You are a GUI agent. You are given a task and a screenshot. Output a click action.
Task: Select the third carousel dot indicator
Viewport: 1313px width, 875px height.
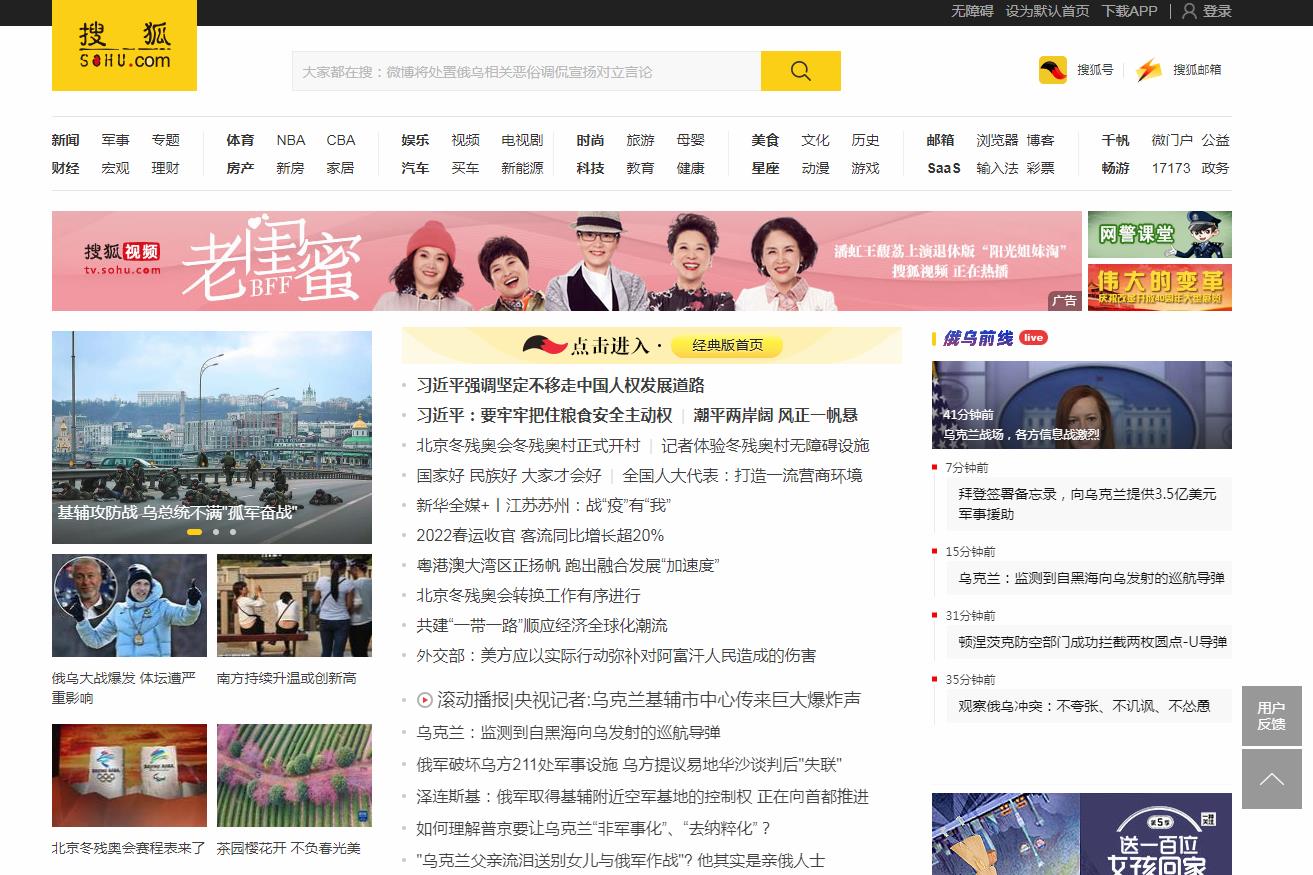pyautogui.click(x=233, y=532)
